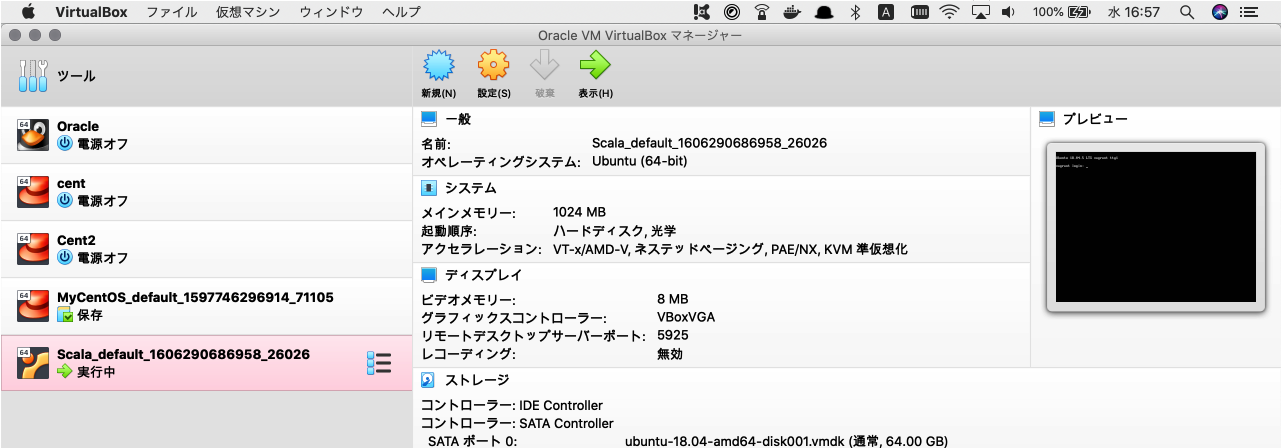The height and width of the screenshot is (448, 1281).
Task: Open Spotlight search magnifier icon
Action: click(1186, 12)
